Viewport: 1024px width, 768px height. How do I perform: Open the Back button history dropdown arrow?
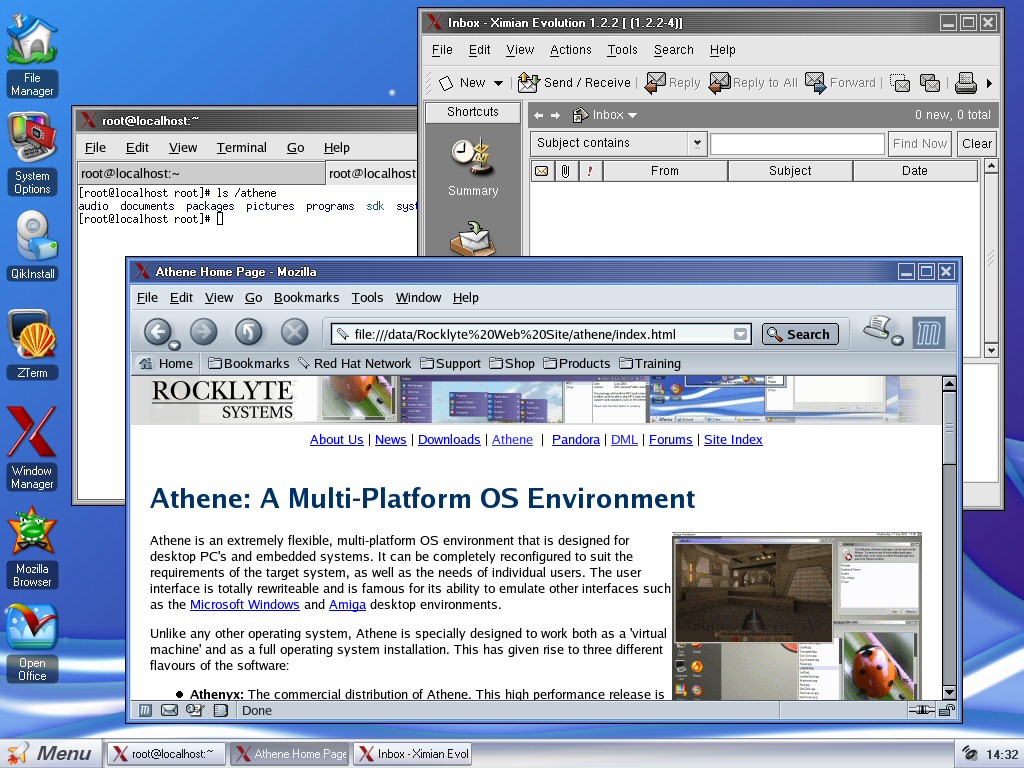tap(174, 345)
